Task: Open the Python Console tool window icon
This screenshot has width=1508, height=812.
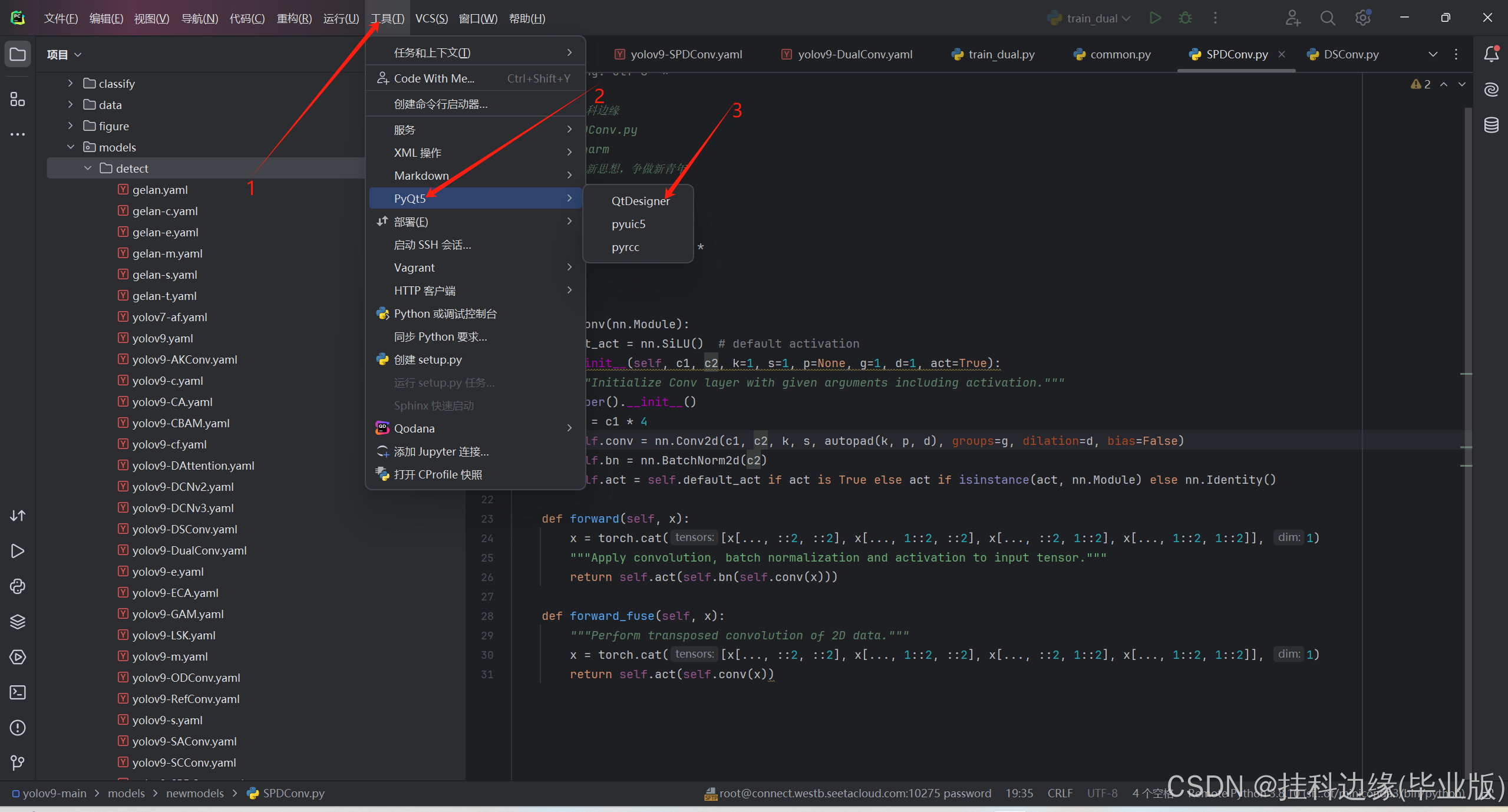Action: (x=18, y=586)
